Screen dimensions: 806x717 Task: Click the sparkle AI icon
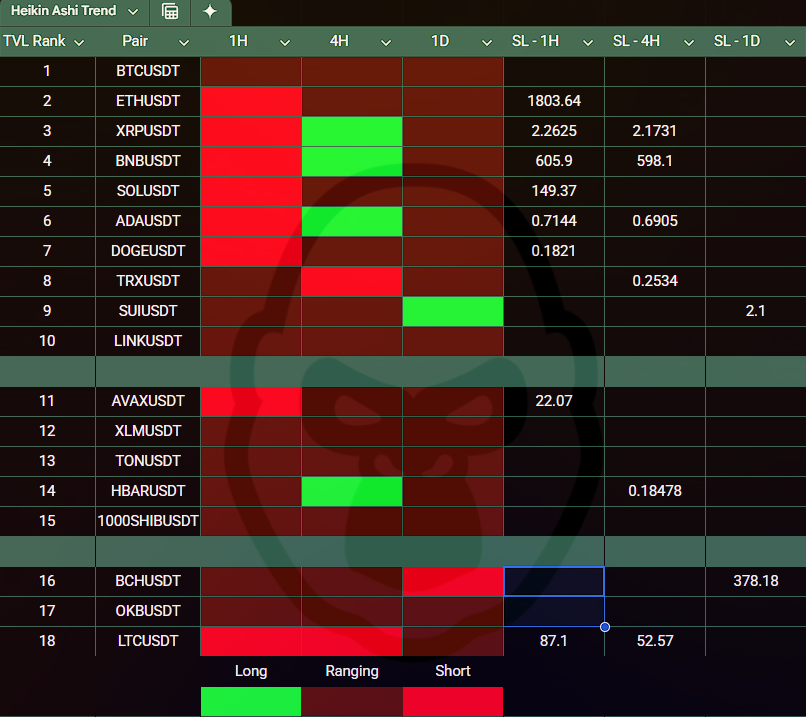[210, 11]
